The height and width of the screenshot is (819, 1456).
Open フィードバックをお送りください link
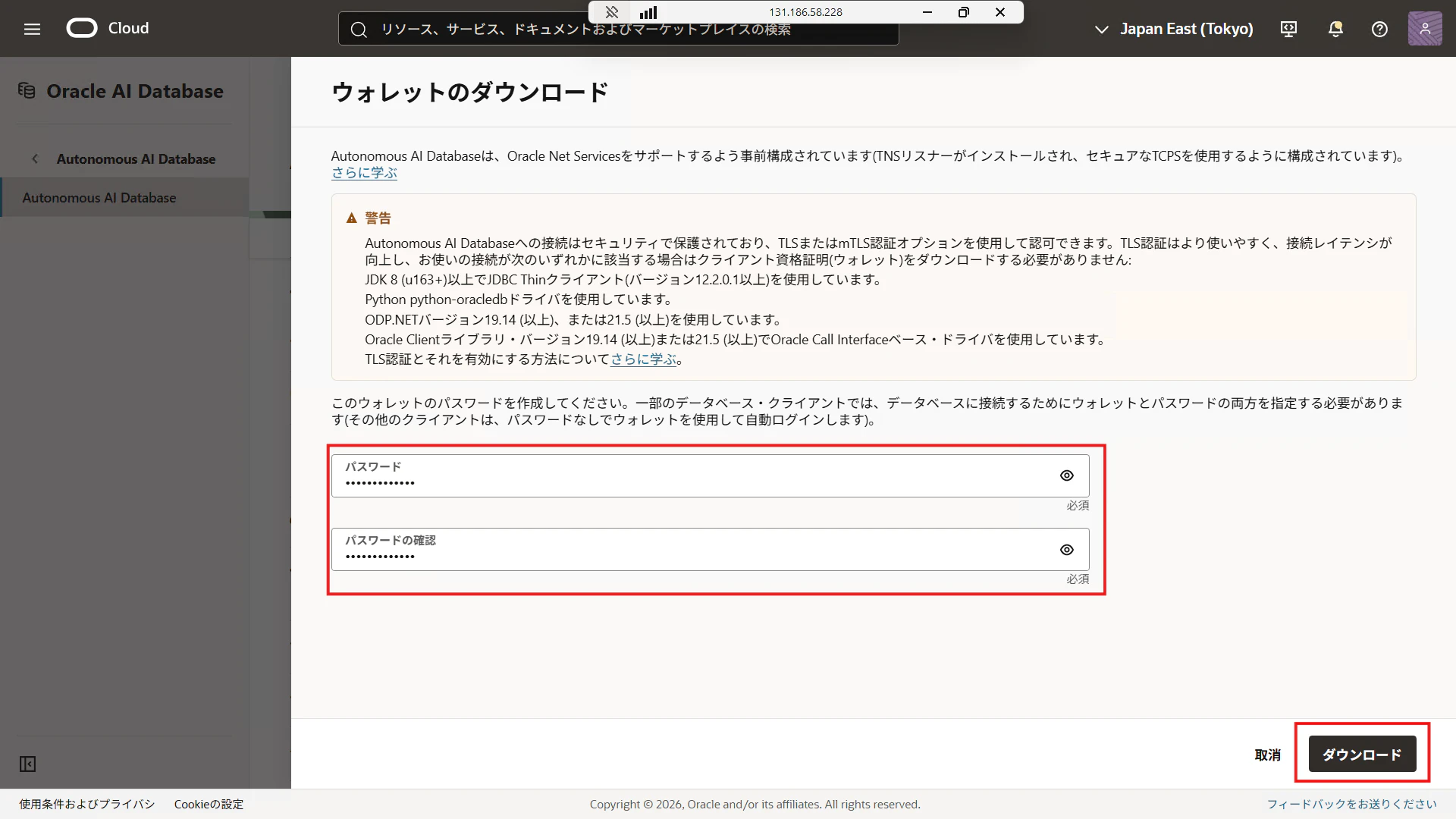[1351, 804]
